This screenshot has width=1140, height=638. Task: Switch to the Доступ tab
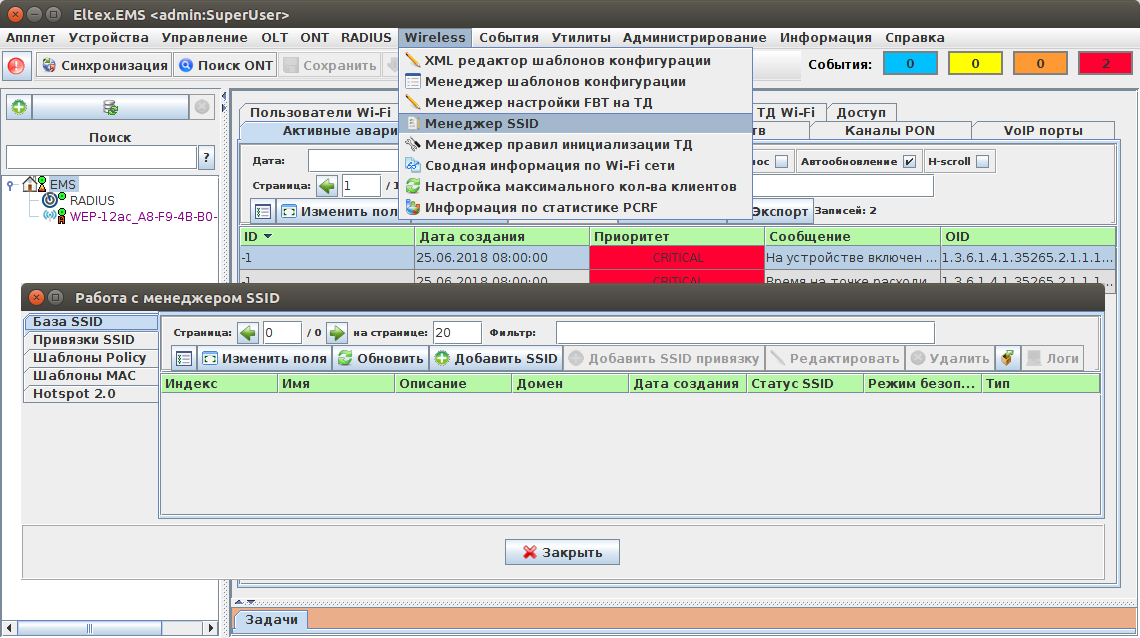[x=861, y=113]
